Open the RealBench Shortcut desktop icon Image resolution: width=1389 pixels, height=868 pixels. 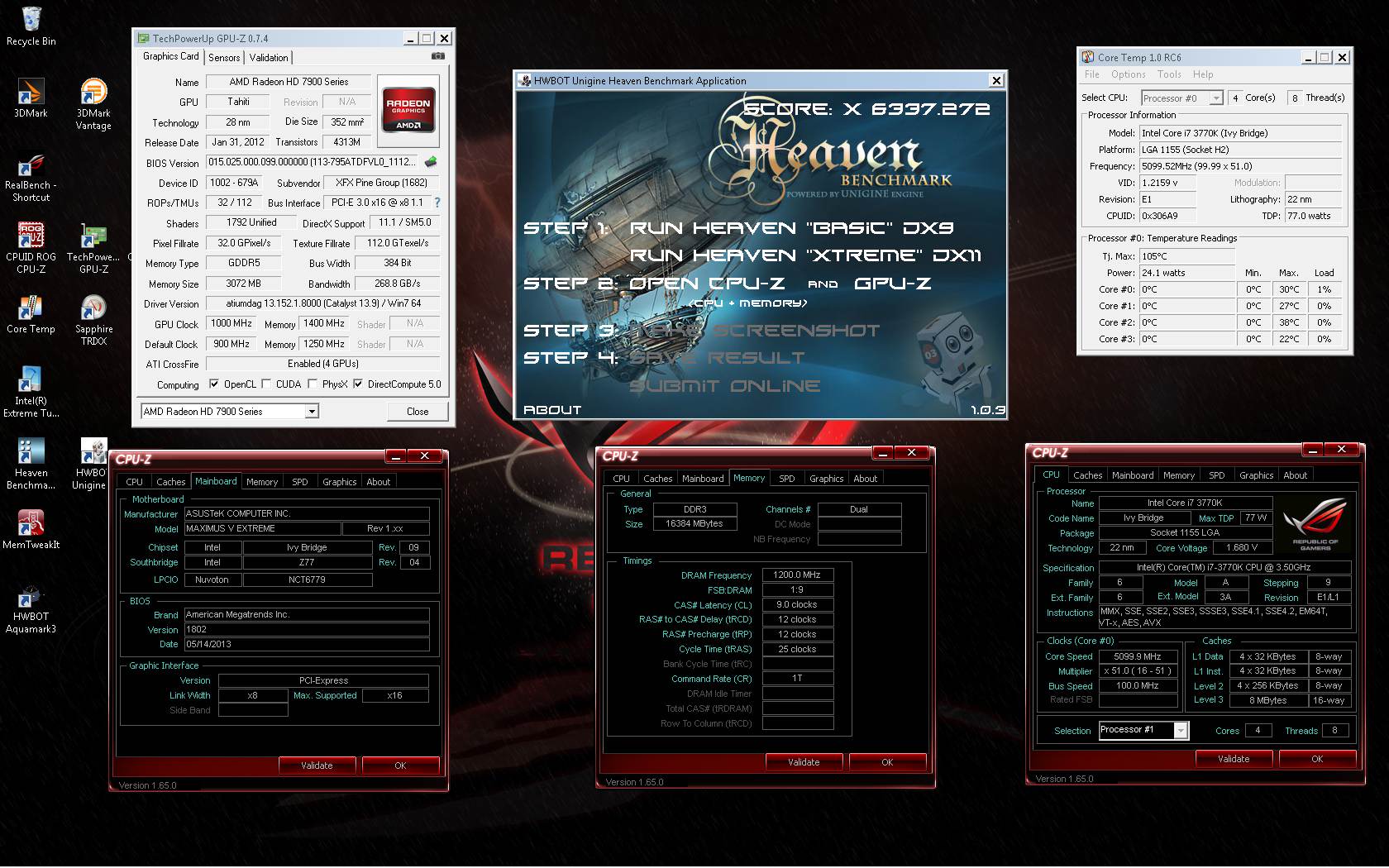point(31,176)
